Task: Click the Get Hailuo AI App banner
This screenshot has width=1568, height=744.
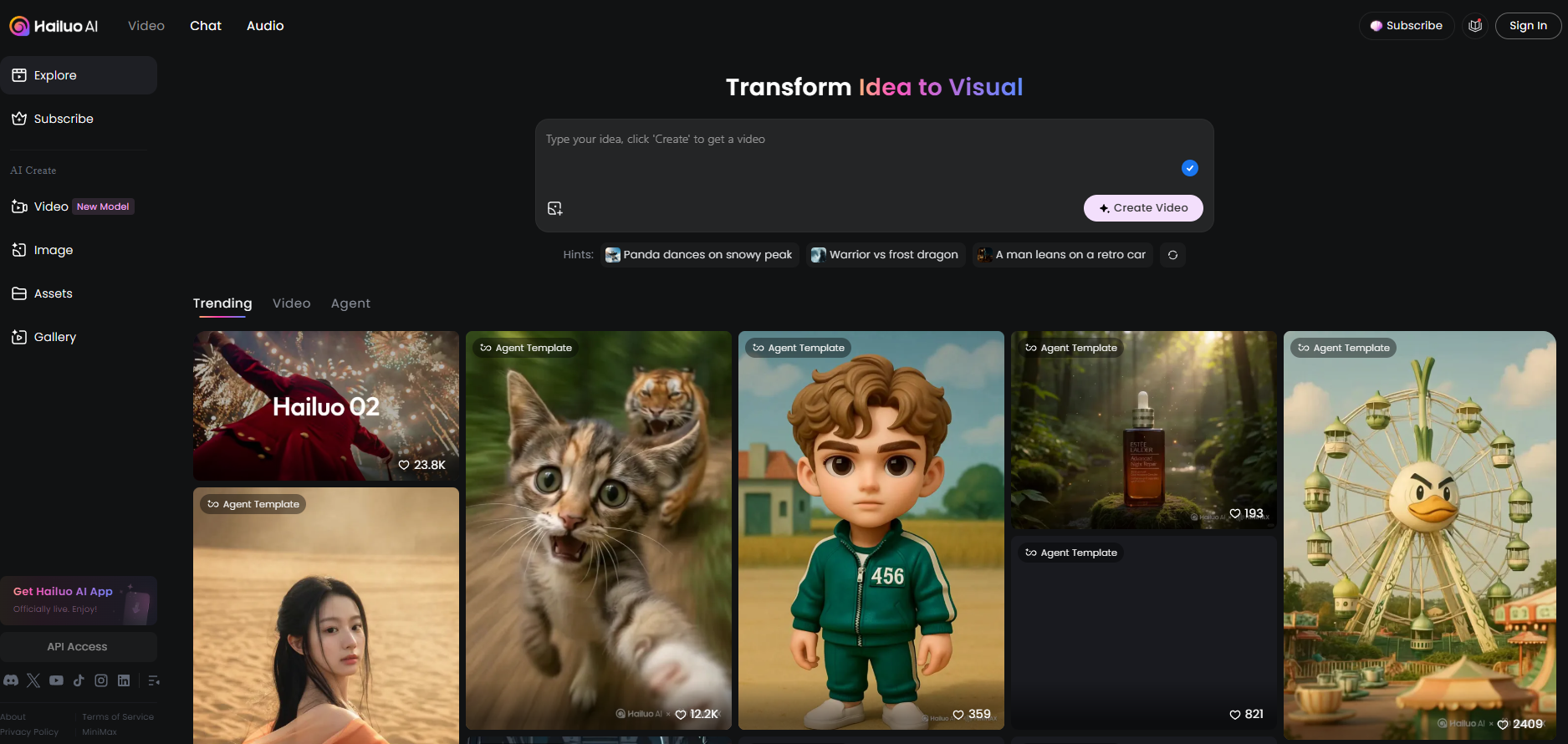Action: click(79, 600)
